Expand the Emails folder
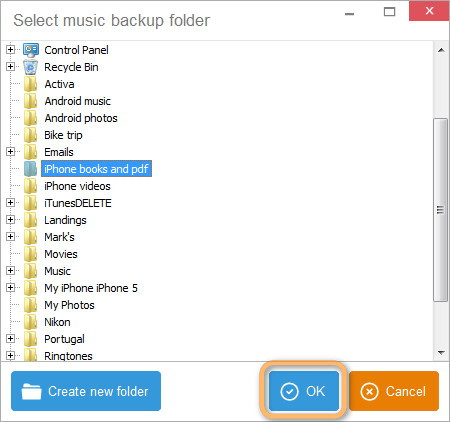The image size is (450, 422). tap(10, 152)
